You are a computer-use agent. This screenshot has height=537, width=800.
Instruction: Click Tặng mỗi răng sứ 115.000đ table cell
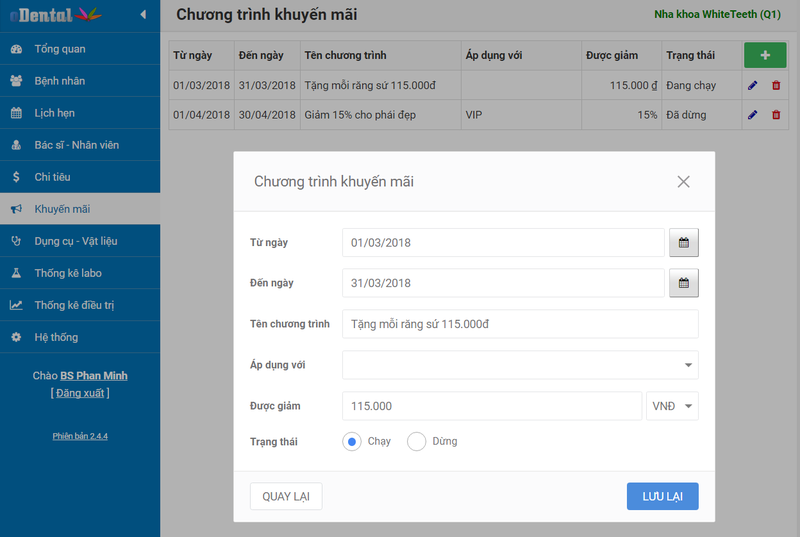(381, 85)
